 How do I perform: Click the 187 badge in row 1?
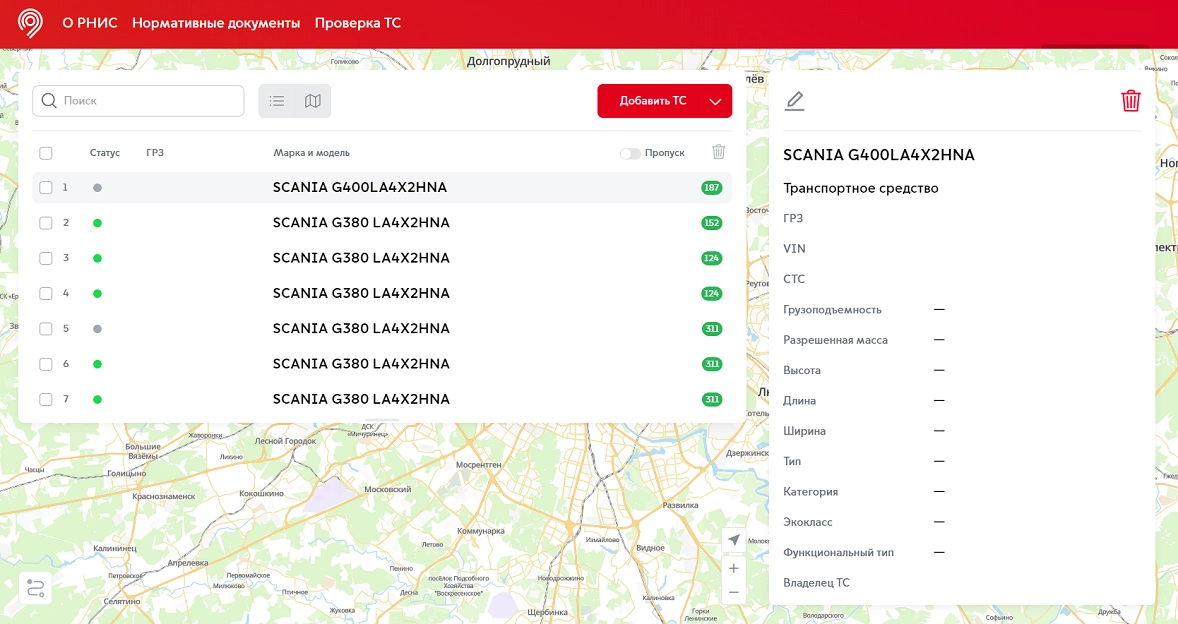(711, 188)
